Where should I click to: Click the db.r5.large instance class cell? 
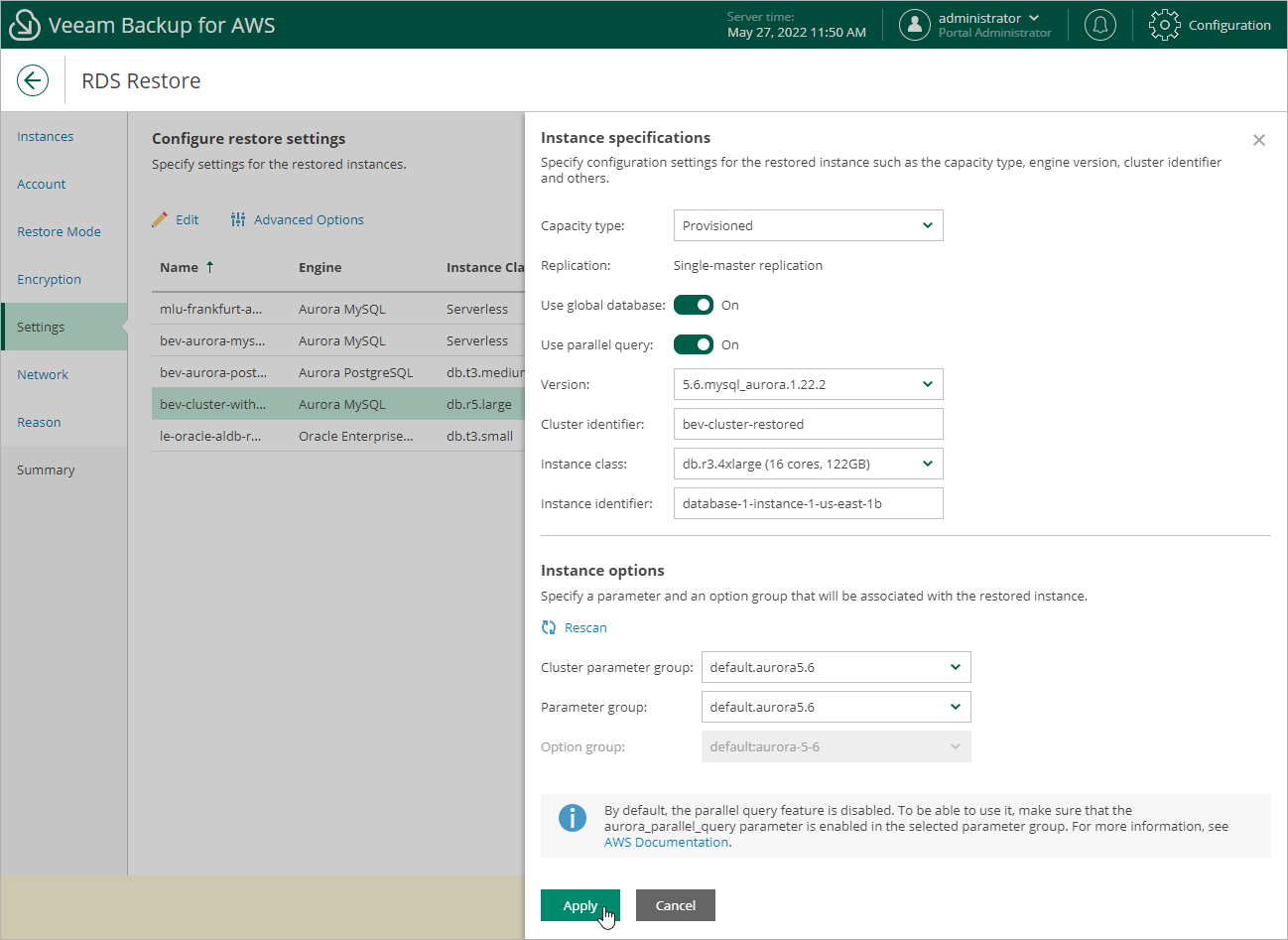pyautogui.click(x=479, y=404)
